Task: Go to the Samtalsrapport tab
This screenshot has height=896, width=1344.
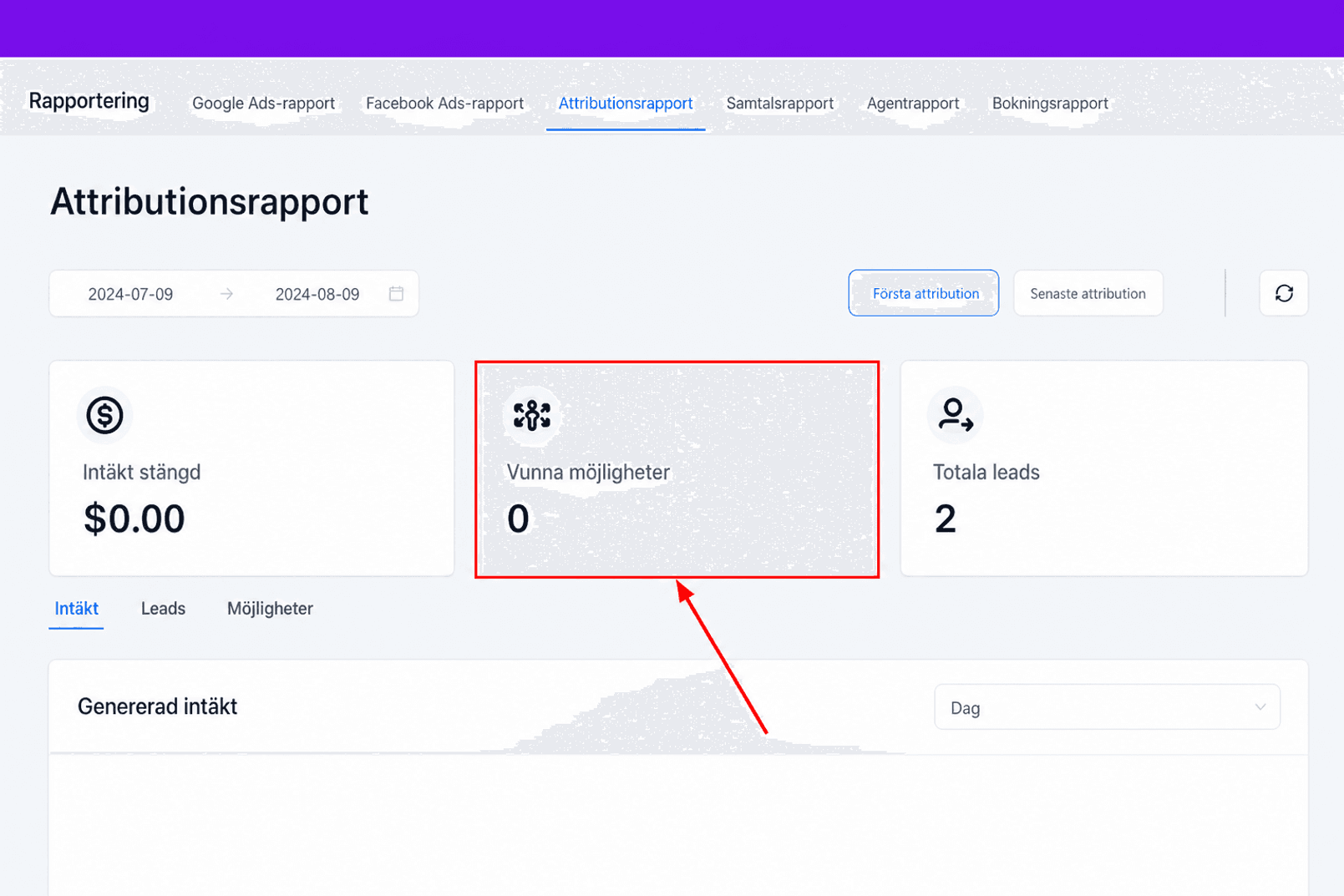Action: coord(779,104)
